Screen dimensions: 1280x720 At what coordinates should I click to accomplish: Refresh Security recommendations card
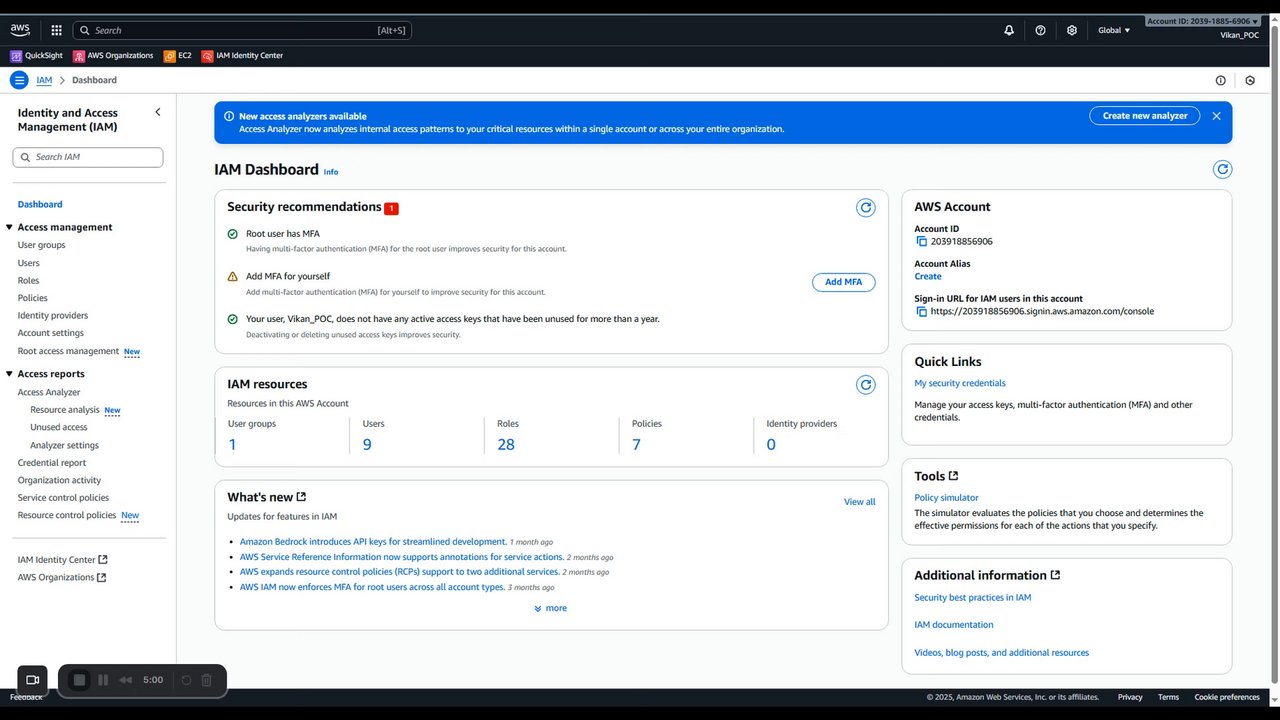pos(866,207)
